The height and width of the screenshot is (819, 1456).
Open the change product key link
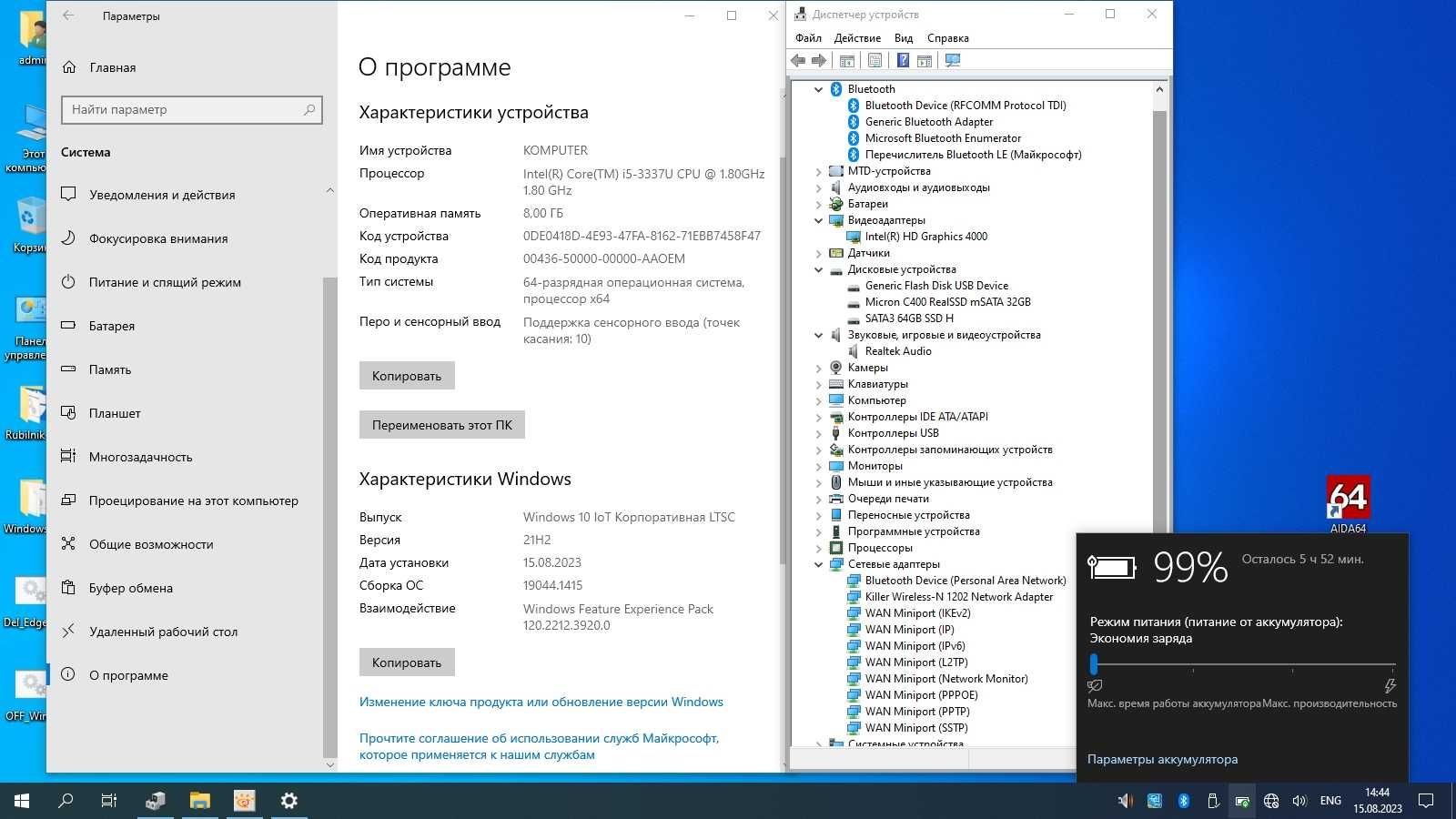pyautogui.click(x=541, y=702)
